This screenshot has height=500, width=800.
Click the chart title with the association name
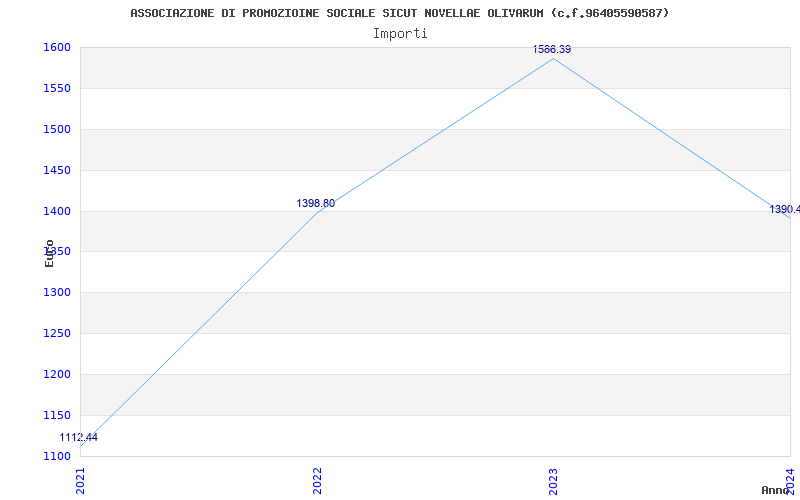tap(400, 13)
